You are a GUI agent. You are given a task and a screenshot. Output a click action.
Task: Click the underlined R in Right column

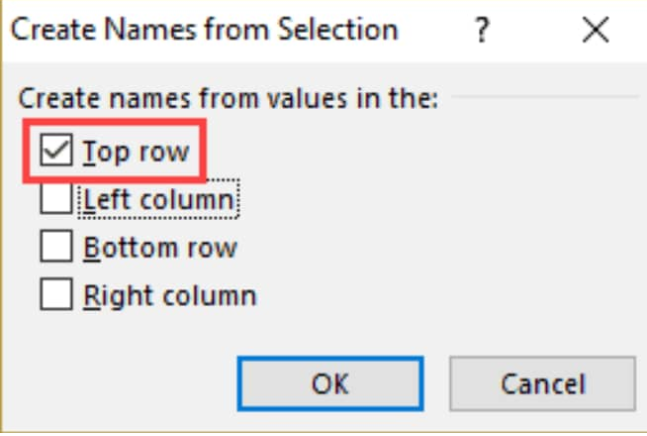point(92,296)
